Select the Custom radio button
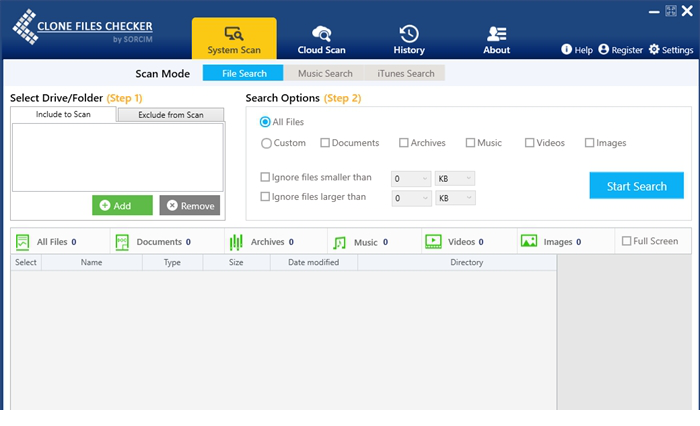This screenshot has height=426, width=700. 266,143
